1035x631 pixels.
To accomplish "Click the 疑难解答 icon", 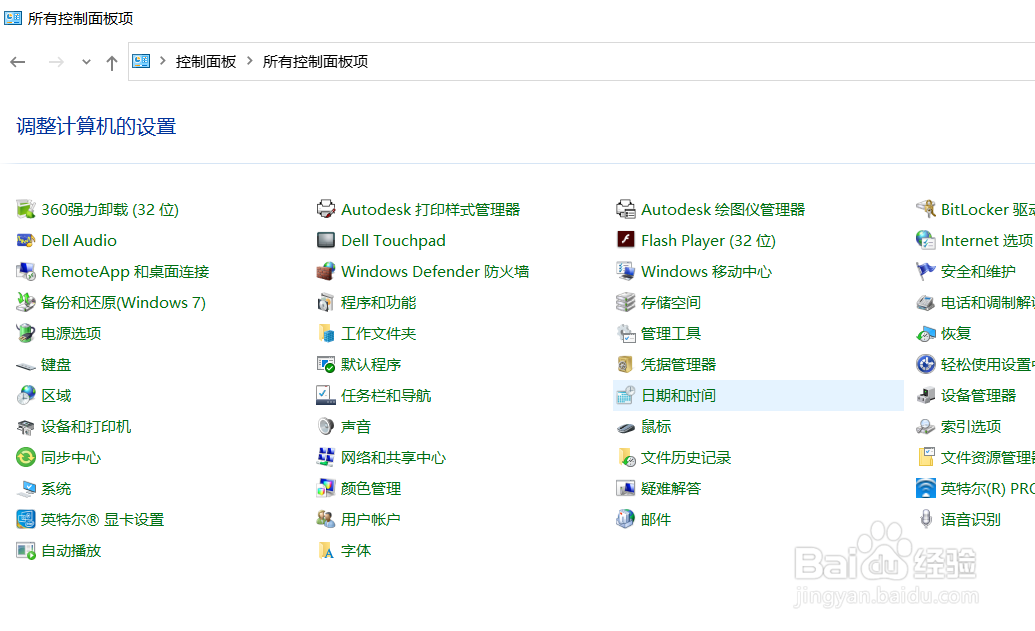I will pos(626,488).
